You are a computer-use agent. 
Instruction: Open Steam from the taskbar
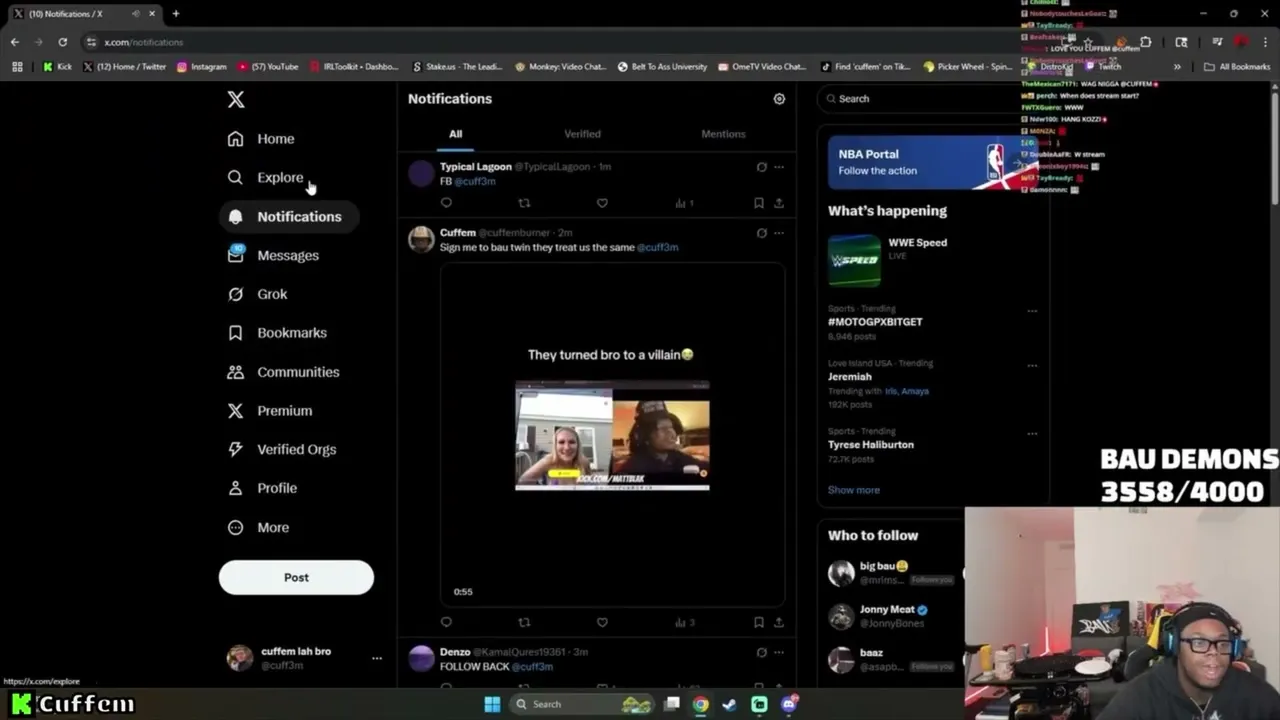(730, 704)
